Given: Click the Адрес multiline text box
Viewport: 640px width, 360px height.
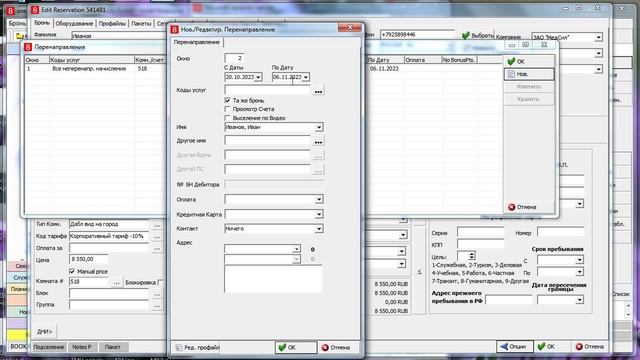Looking at the screenshot, I should click(273, 279).
